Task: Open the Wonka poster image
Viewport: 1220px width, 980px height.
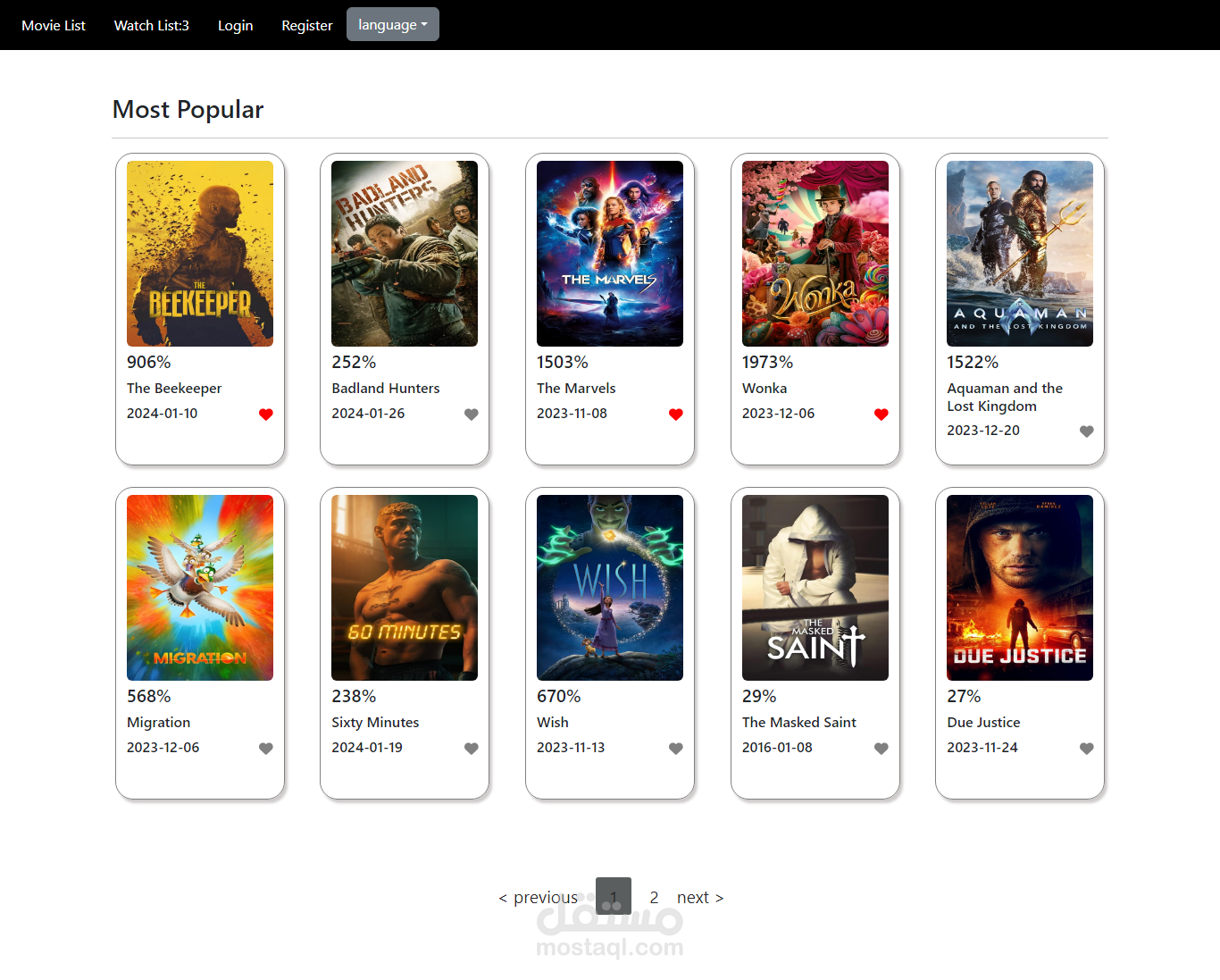Action: click(815, 254)
